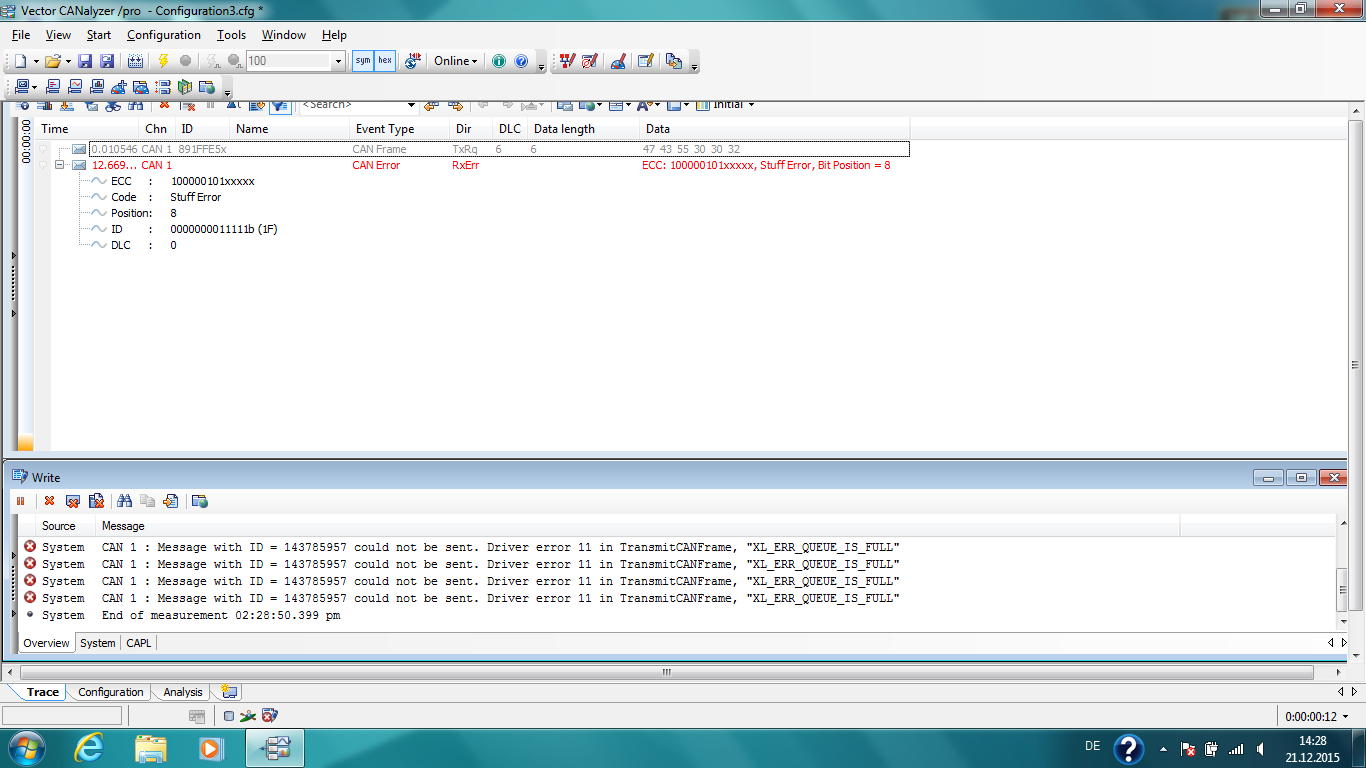Click the horizontal scrollbar above the bottom tabs

[x=667, y=672]
